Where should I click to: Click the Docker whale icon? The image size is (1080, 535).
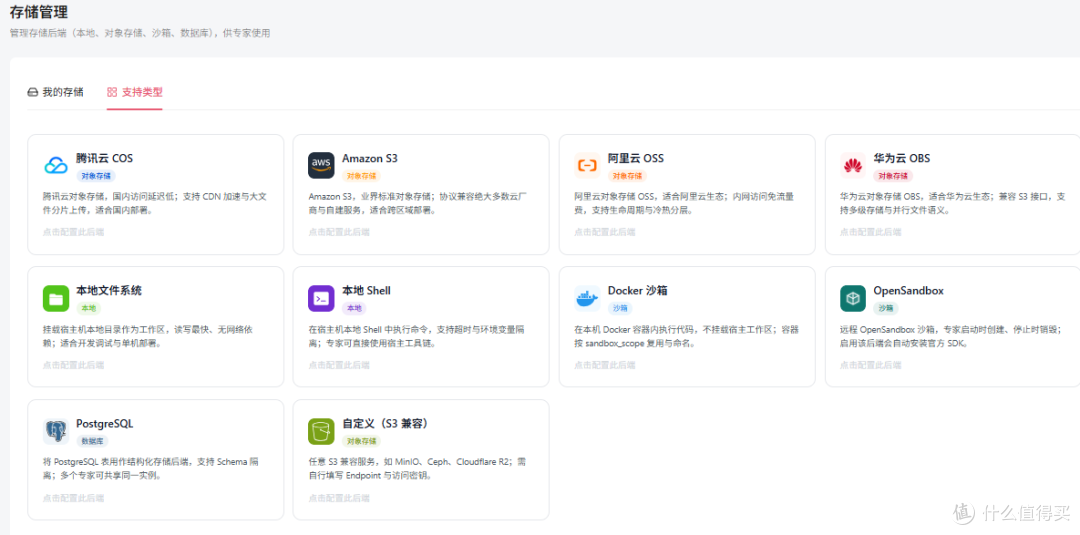[587, 298]
